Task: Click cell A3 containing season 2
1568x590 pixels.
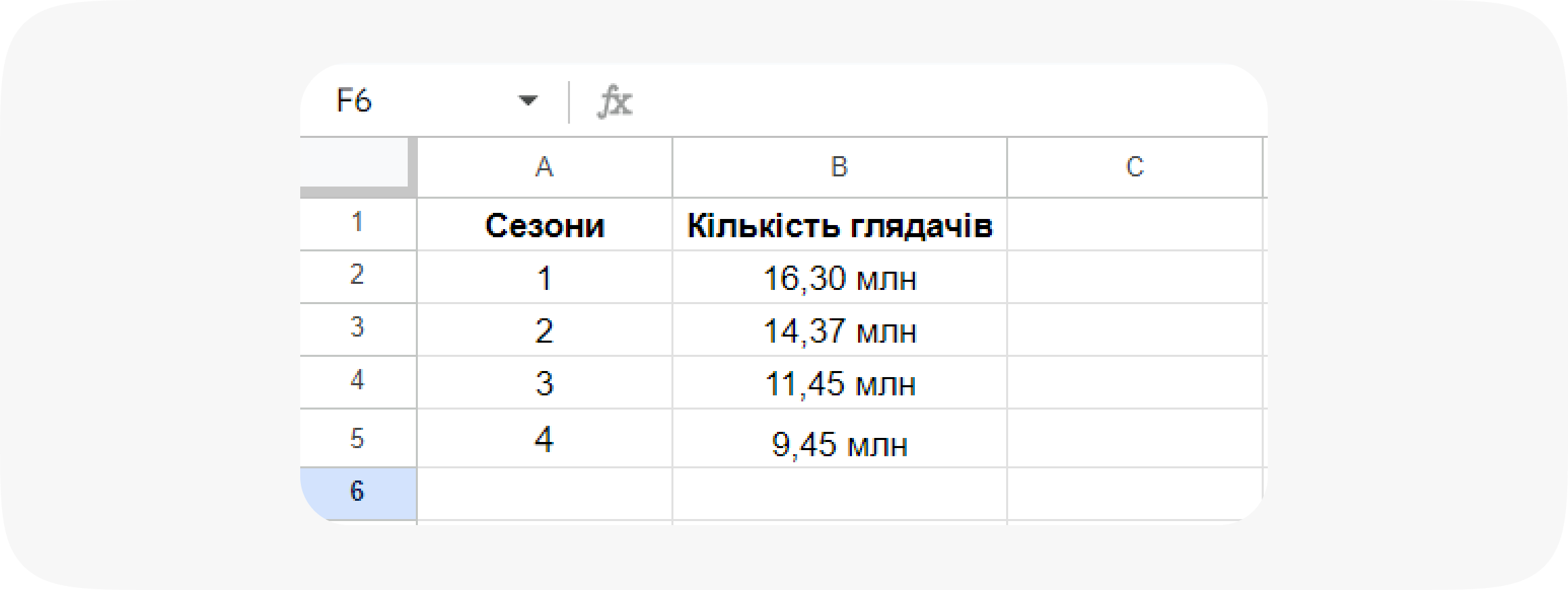Action: 543,330
